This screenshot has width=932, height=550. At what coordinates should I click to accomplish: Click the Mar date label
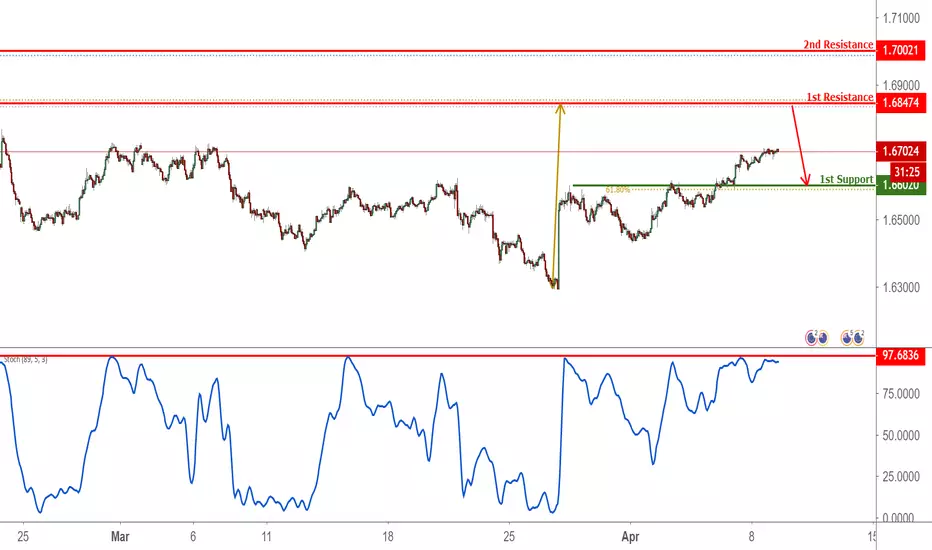(120, 536)
